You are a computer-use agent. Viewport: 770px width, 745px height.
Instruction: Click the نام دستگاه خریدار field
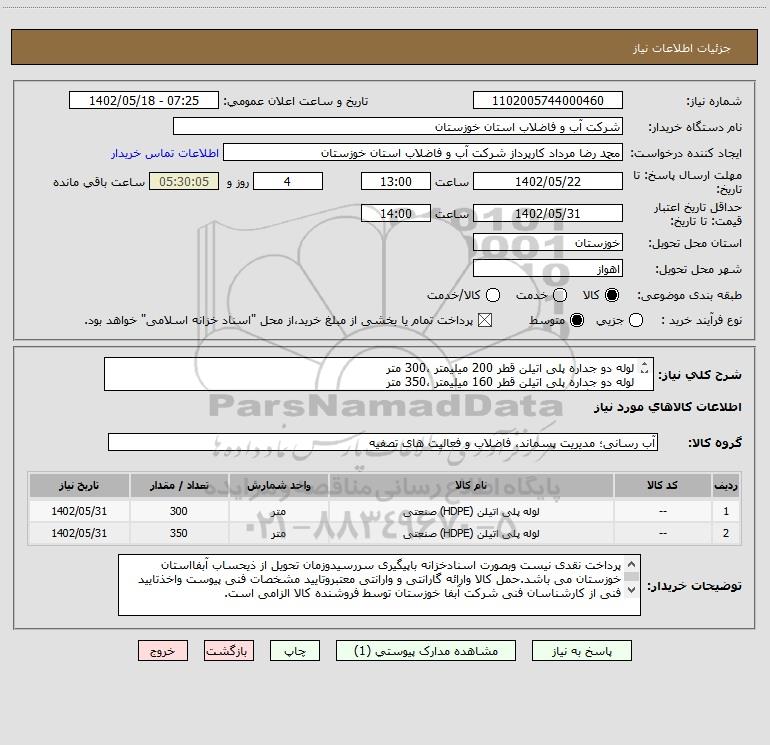pyautogui.click(x=398, y=127)
